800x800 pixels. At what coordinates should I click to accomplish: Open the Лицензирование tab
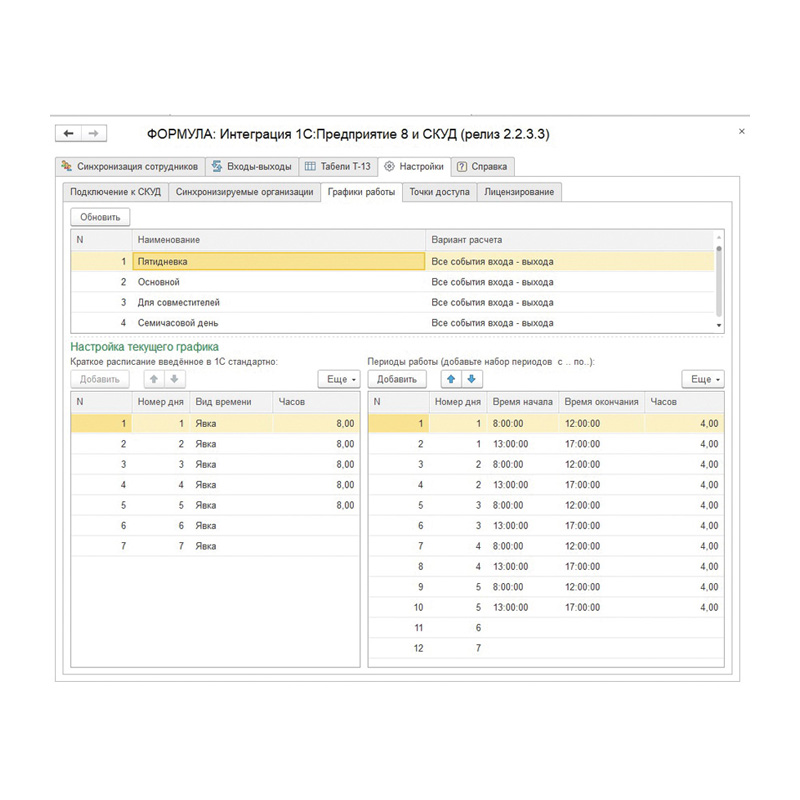click(x=519, y=191)
